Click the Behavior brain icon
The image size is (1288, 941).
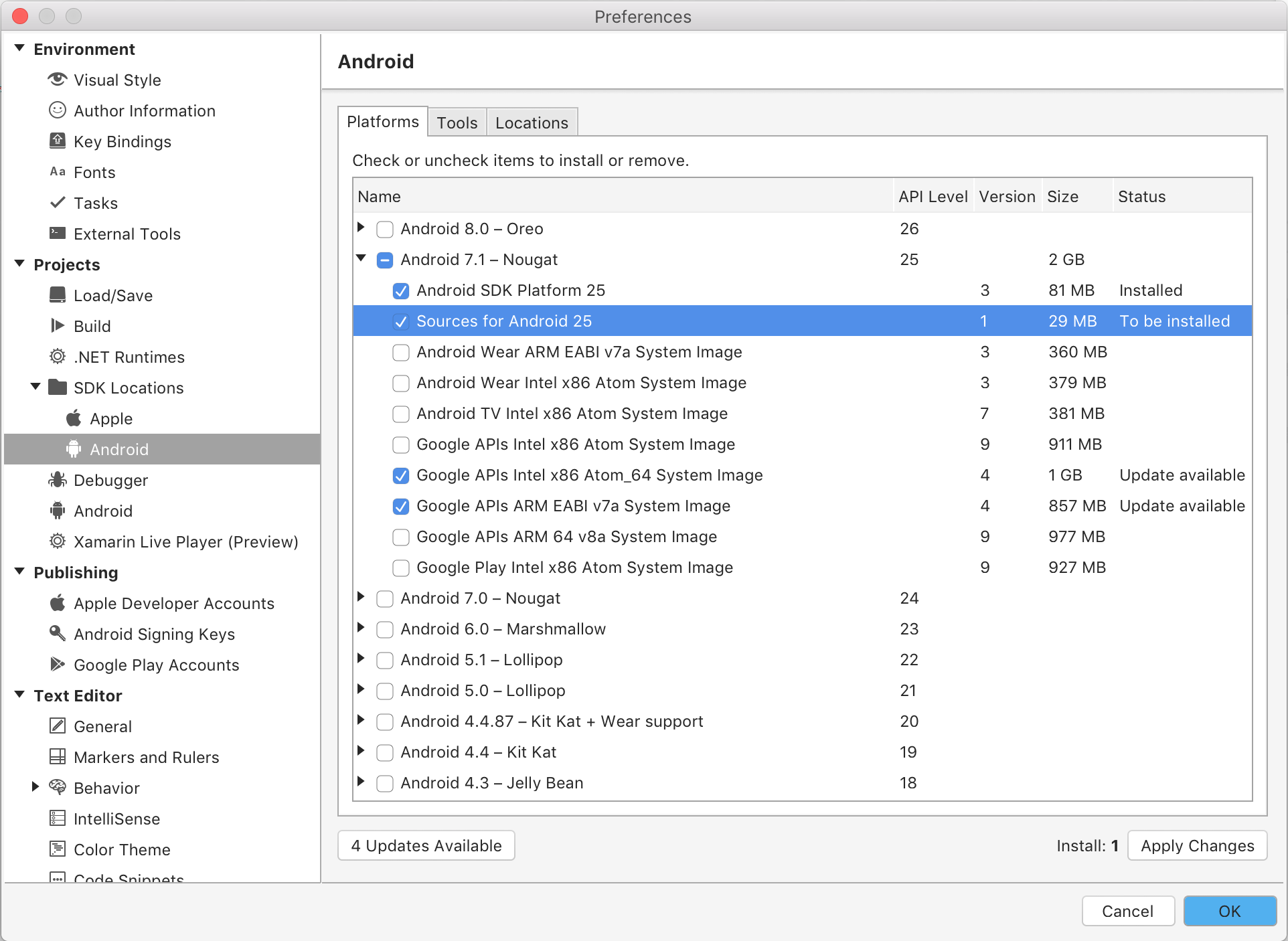(58, 787)
